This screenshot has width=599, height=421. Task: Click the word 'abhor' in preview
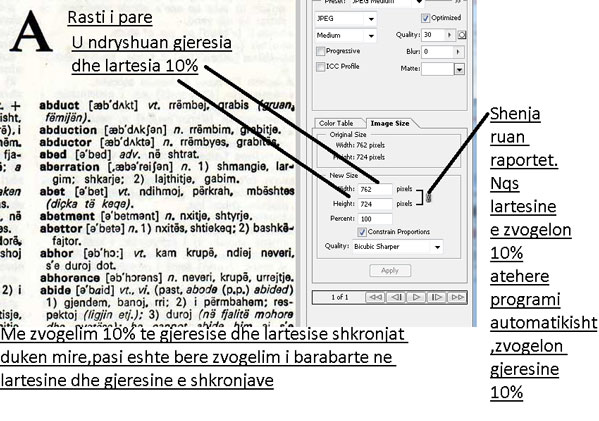pos(57,253)
